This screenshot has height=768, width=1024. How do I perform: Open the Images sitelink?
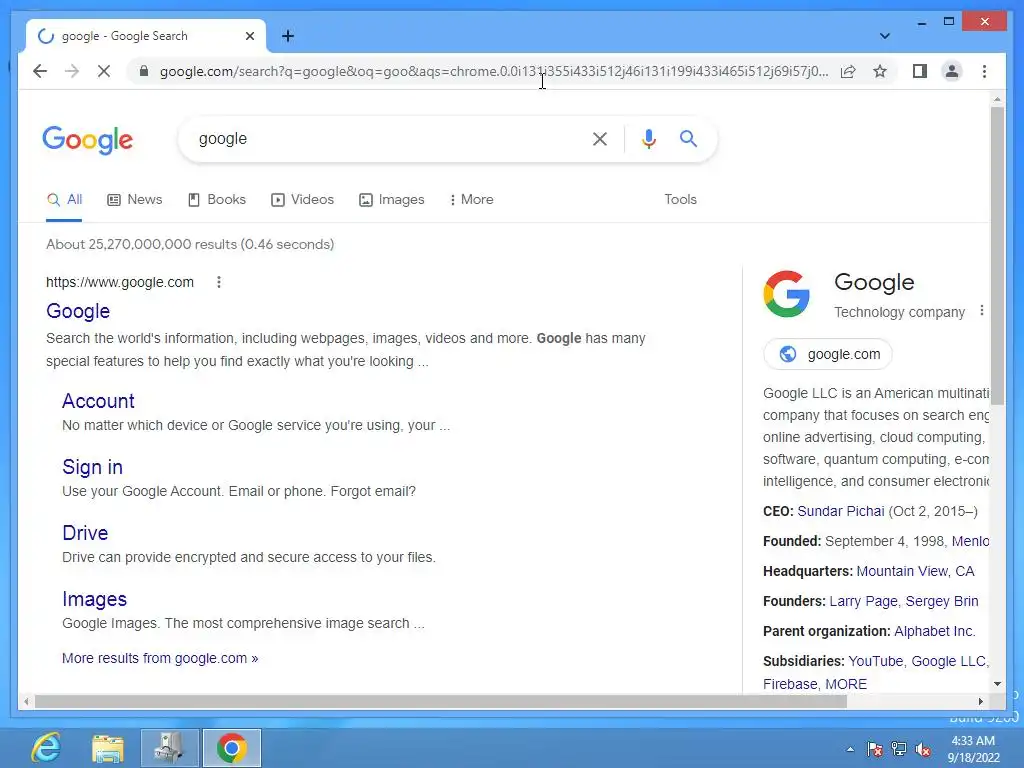click(94, 599)
